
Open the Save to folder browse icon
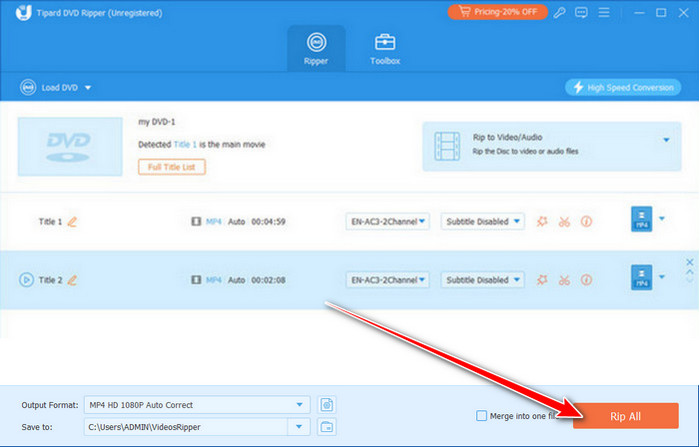tap(326, 427)
